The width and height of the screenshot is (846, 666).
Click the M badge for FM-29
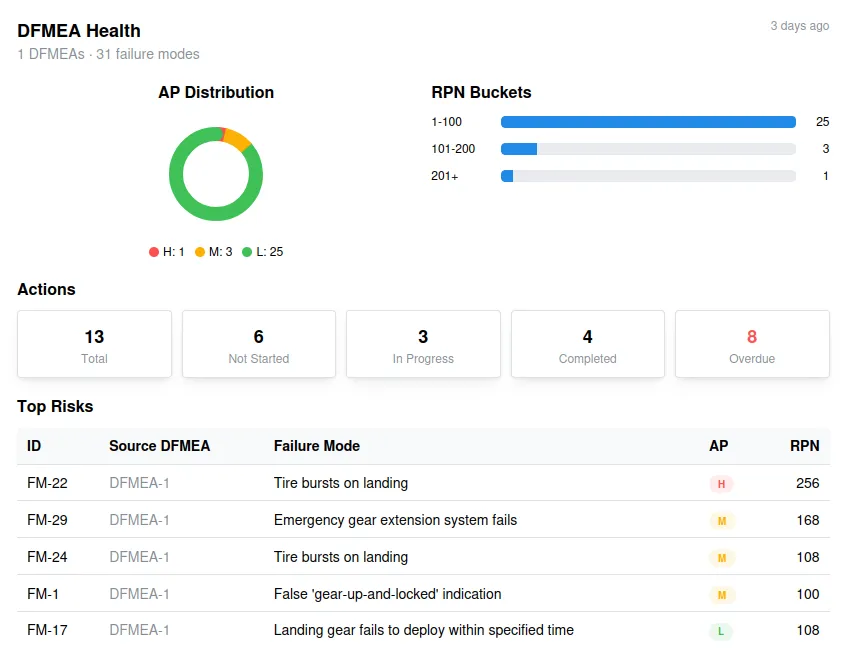click(722, 521)
